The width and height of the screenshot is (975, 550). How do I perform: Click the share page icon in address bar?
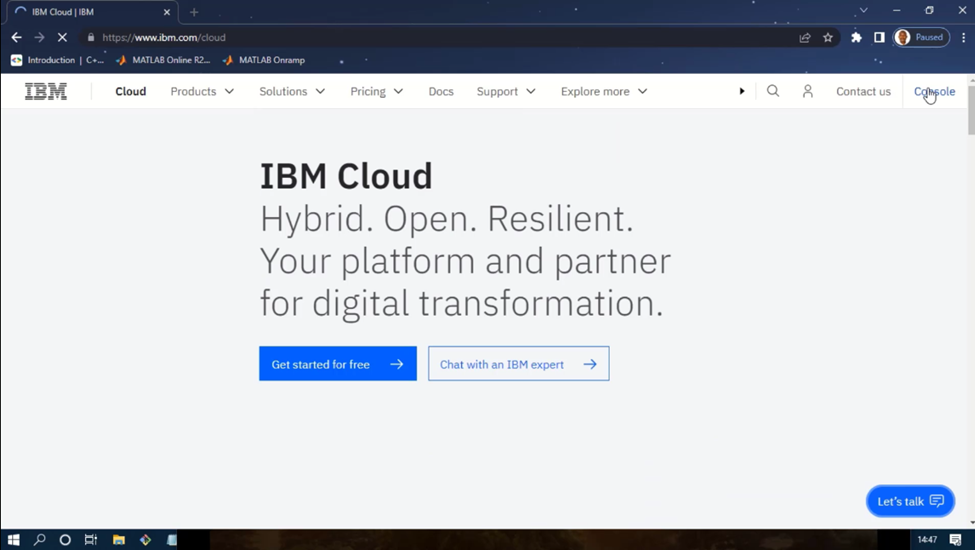(x=805, y=37)
